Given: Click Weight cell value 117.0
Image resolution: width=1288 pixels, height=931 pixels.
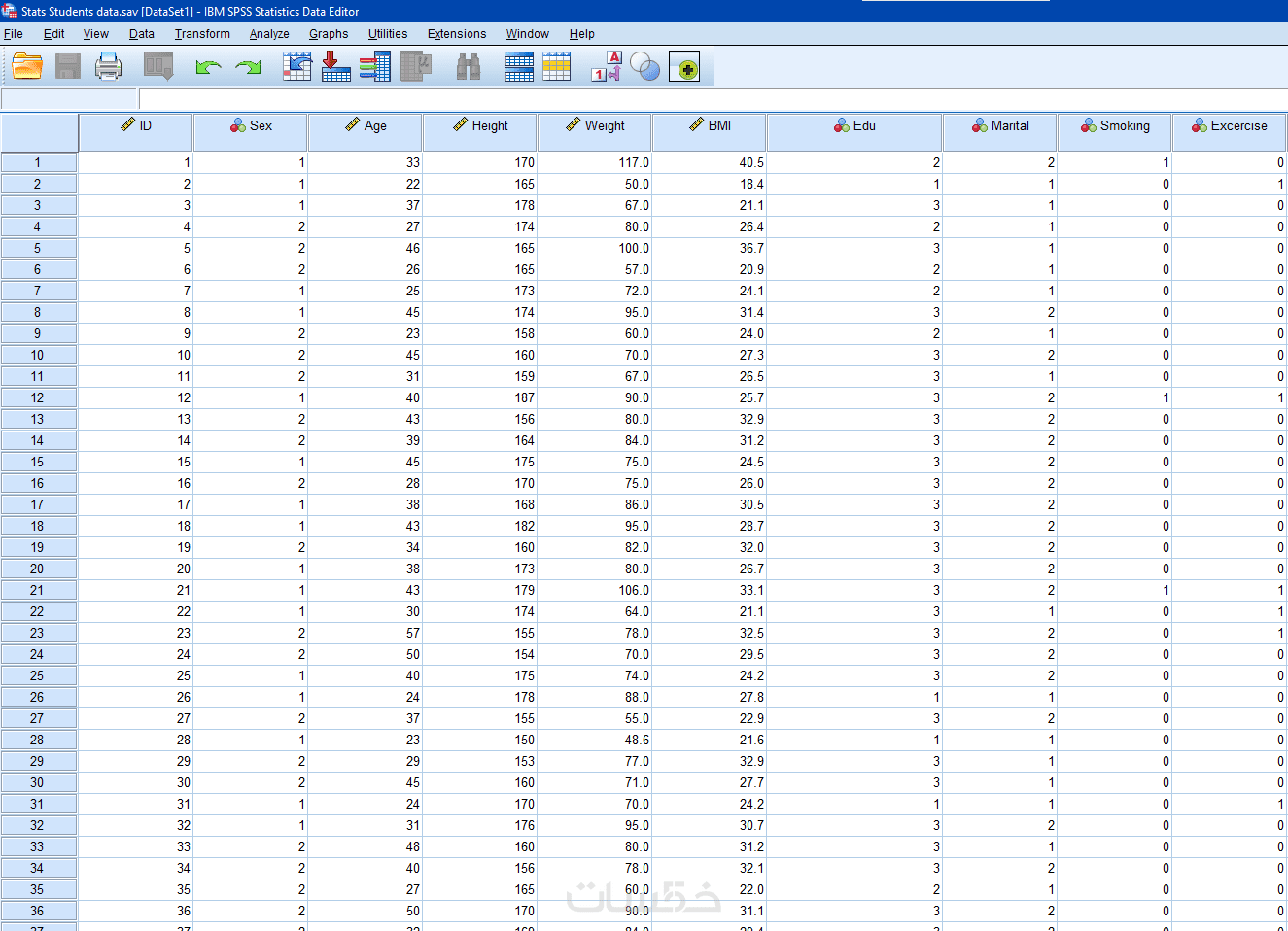Looking at the screenshot, I should (595, 162).
